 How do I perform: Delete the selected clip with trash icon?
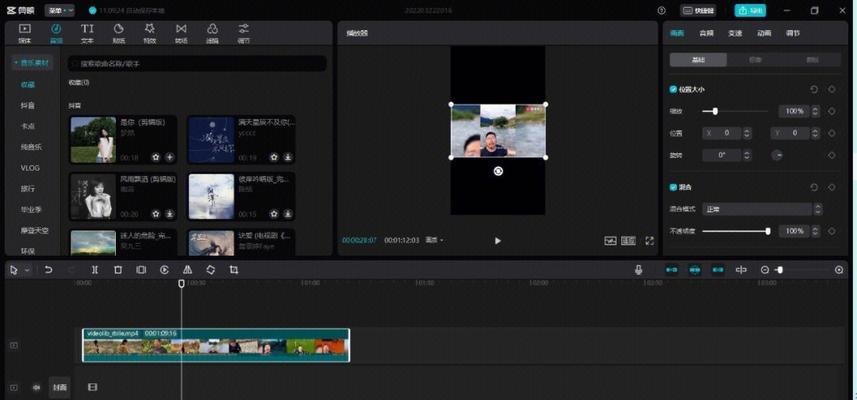tap(118, 270)
